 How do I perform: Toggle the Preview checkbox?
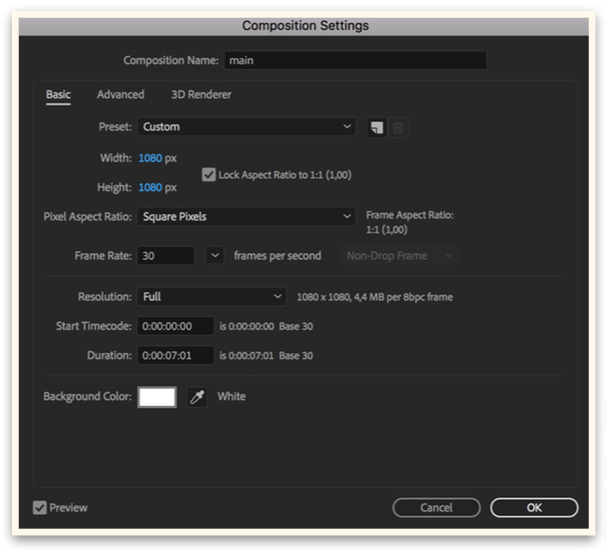[40, 507]
